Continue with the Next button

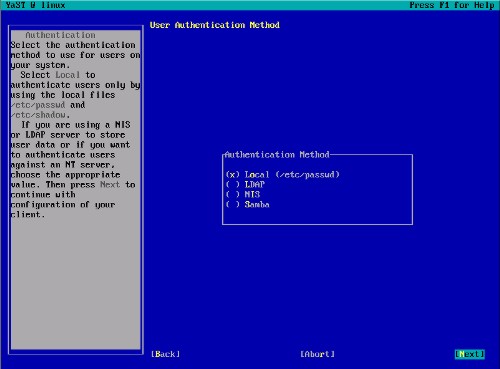tap(469, 354)
